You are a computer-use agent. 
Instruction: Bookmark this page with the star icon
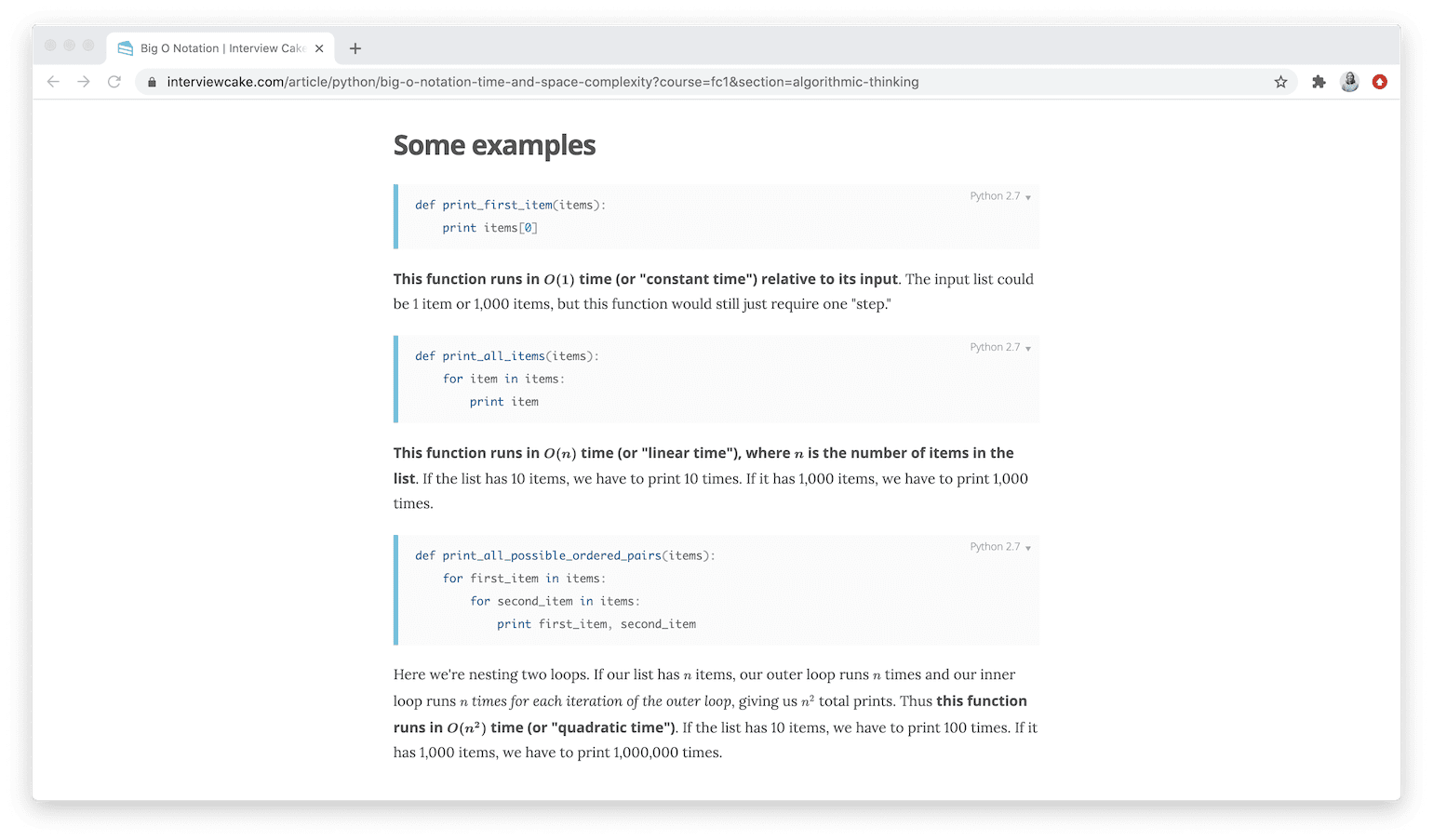pyautogui.click(x=1281, y=82)
